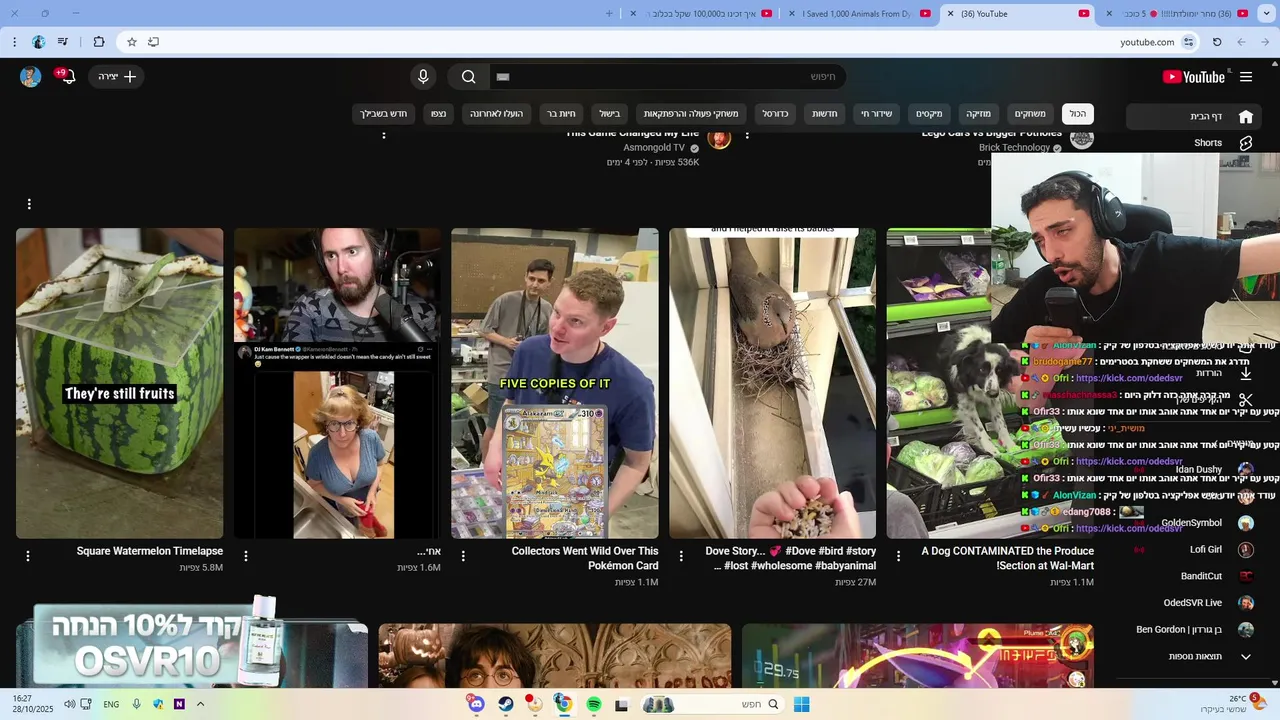Select the חדשות category chip
Screen dimensions: 1280x720
click(x=825, y=114)
